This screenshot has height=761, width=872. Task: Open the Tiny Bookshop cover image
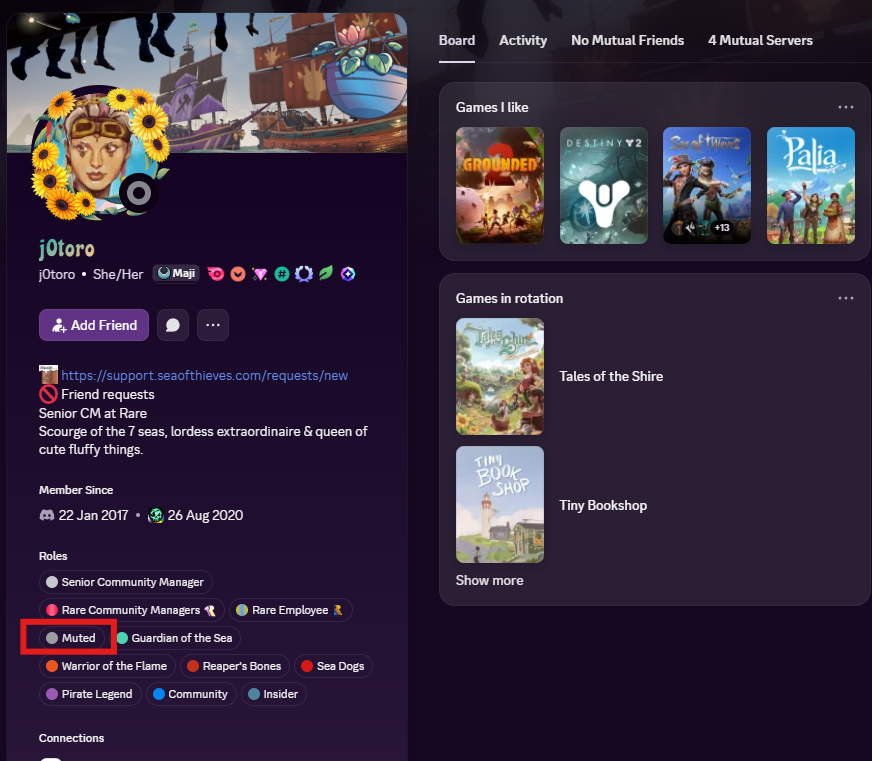coord(500,505)
